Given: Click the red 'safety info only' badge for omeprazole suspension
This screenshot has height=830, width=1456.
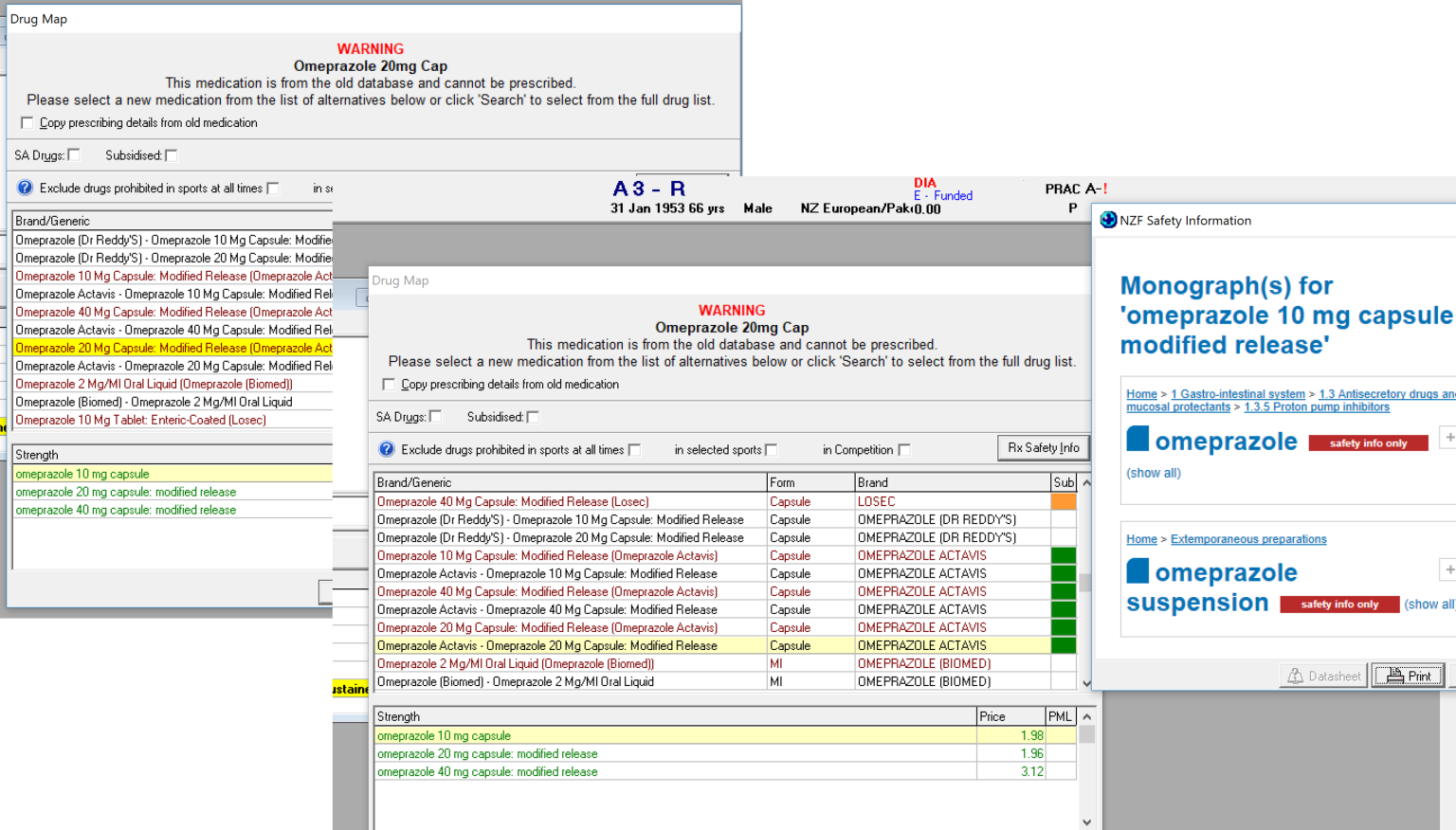Looking at the screenshot, I should pyautogui.click(x=1338, y=604).
